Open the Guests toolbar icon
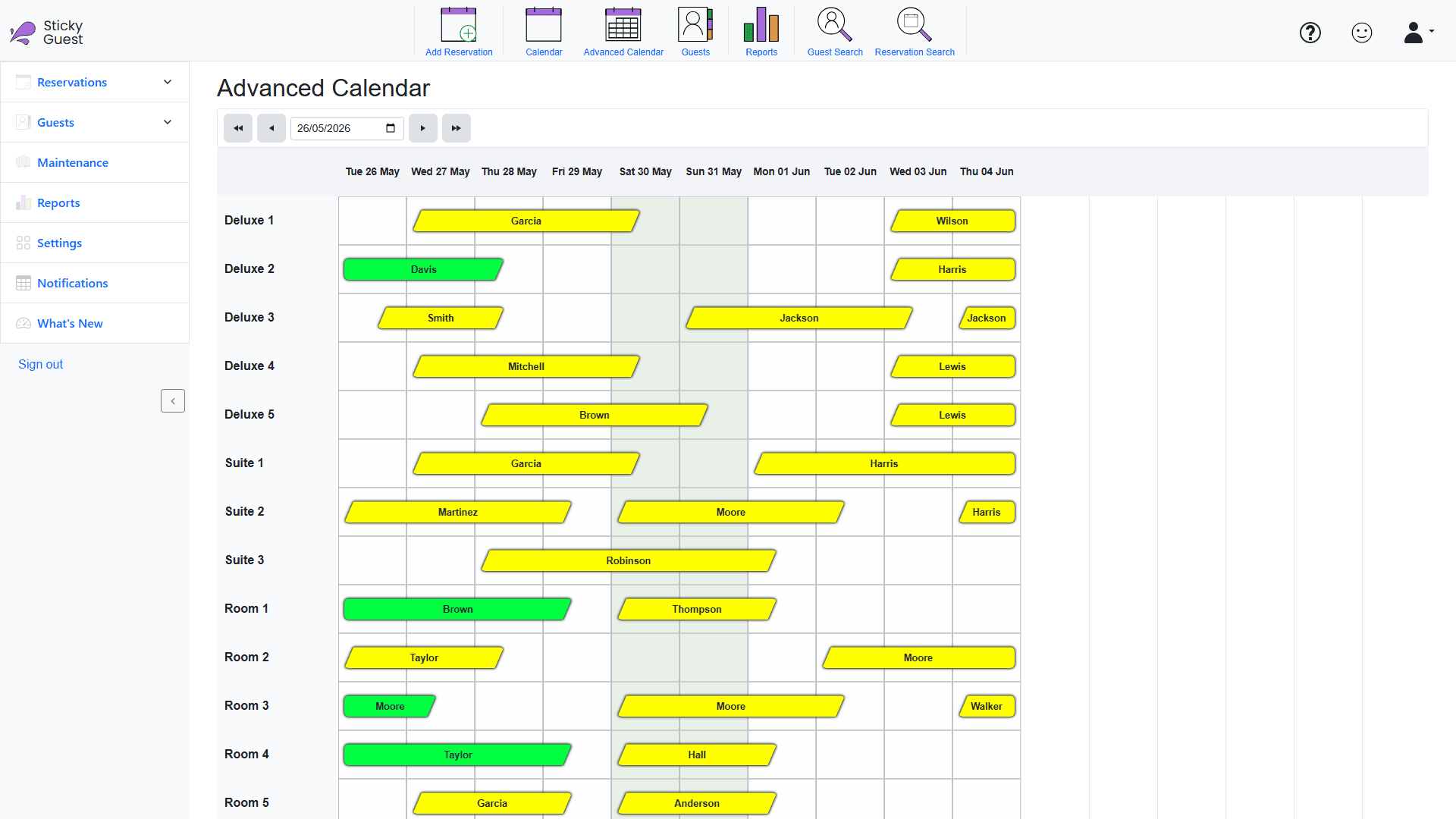 (695, 32)
